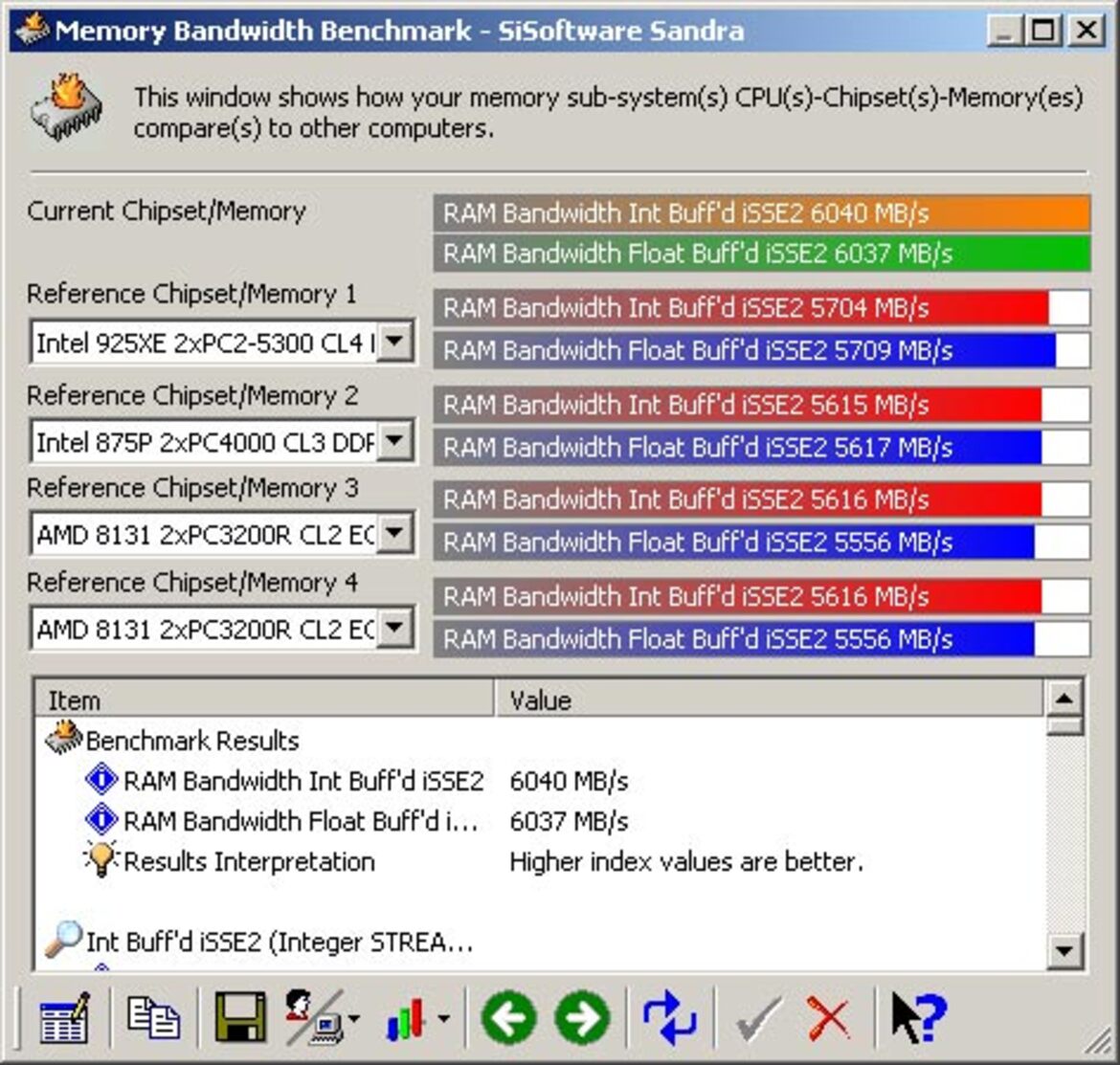The width and height of the screenshot is (1120, 1065).
Task: Click the 'Reference Chipset/Memory 2' label
Action: 192,395
